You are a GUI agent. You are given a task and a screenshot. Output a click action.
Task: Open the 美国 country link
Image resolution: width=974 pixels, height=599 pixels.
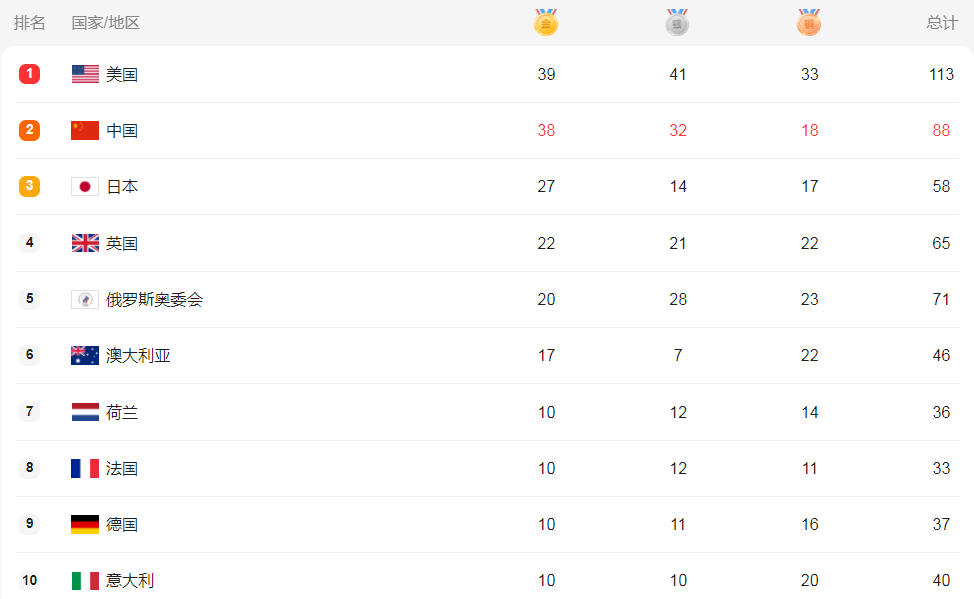click(122, 74)
